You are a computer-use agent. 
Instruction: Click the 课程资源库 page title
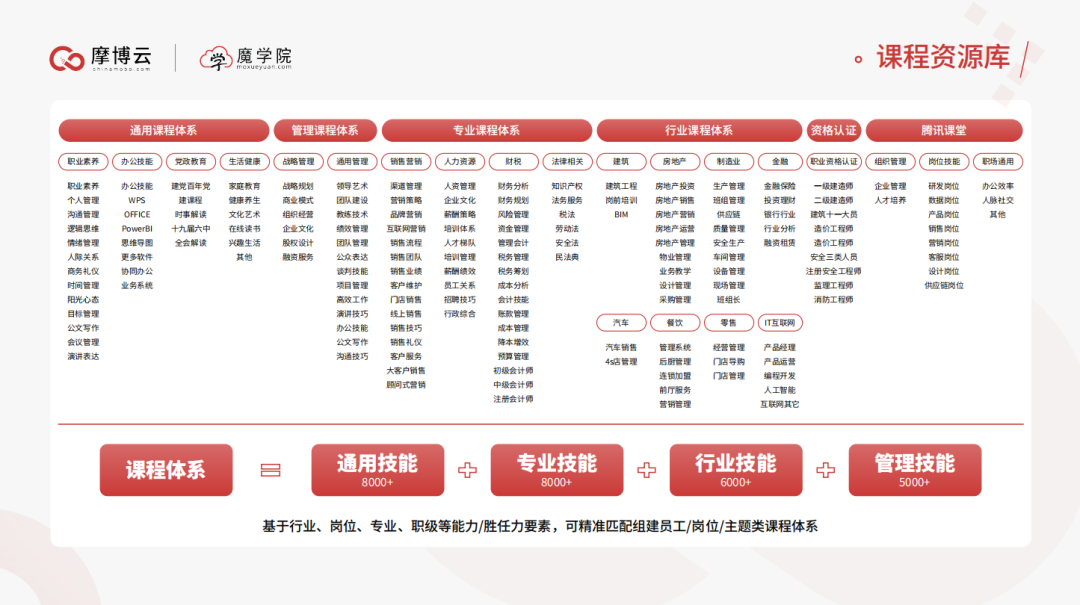pyautogui.click(x=943, y=58)
